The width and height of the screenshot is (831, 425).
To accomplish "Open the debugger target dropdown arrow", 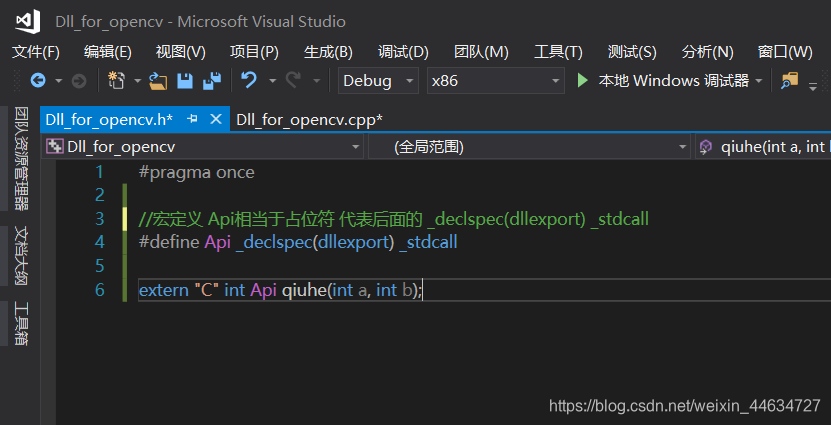I will coord(758,81).
